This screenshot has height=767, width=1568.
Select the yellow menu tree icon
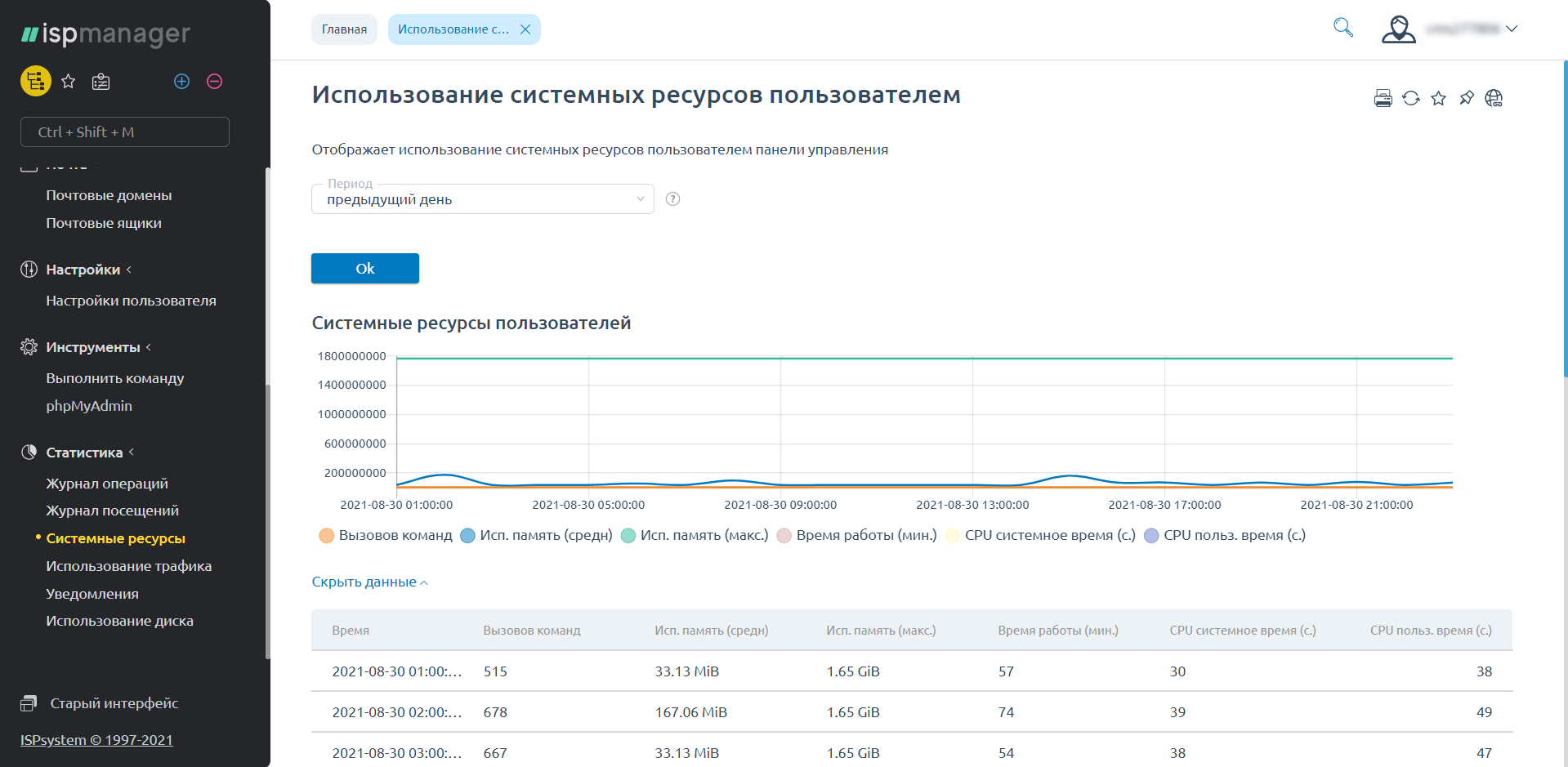click(x=36, y=82)
